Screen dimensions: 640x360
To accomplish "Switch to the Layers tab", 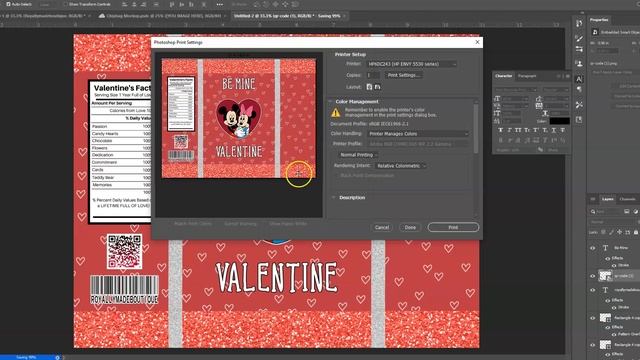I will (x=607, y=199).
